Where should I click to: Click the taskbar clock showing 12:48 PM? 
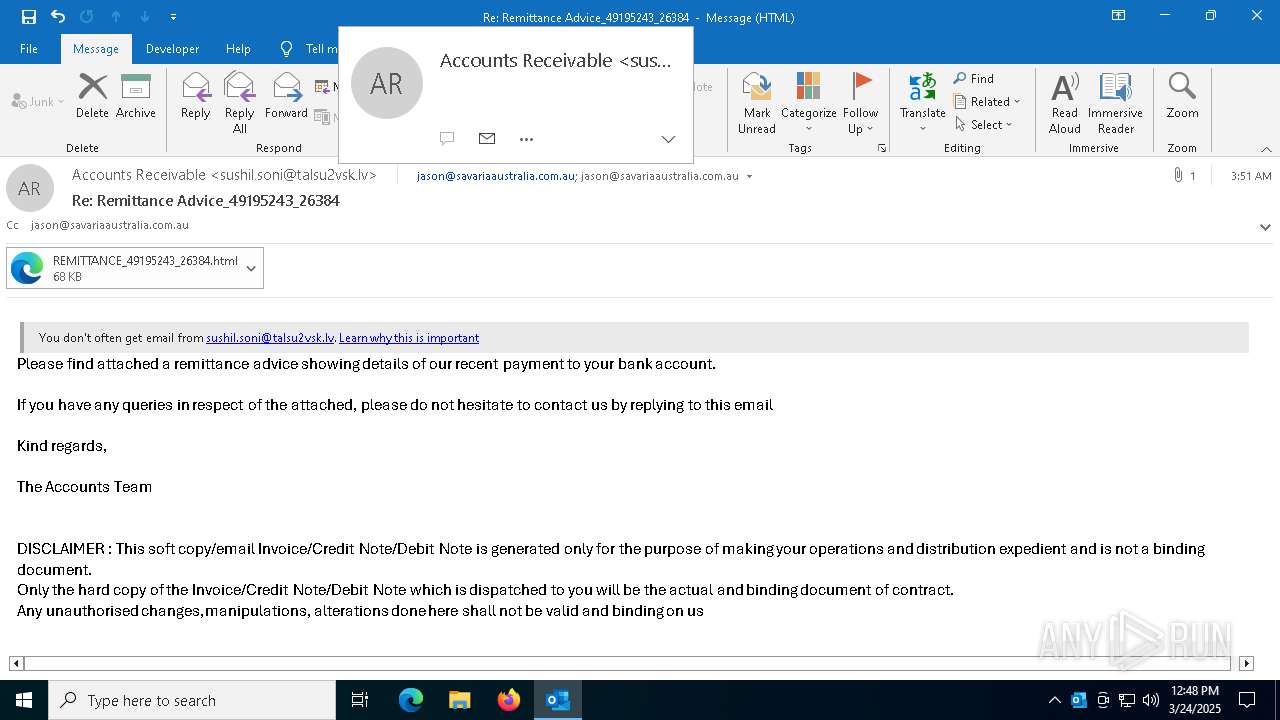(1195, 700)
